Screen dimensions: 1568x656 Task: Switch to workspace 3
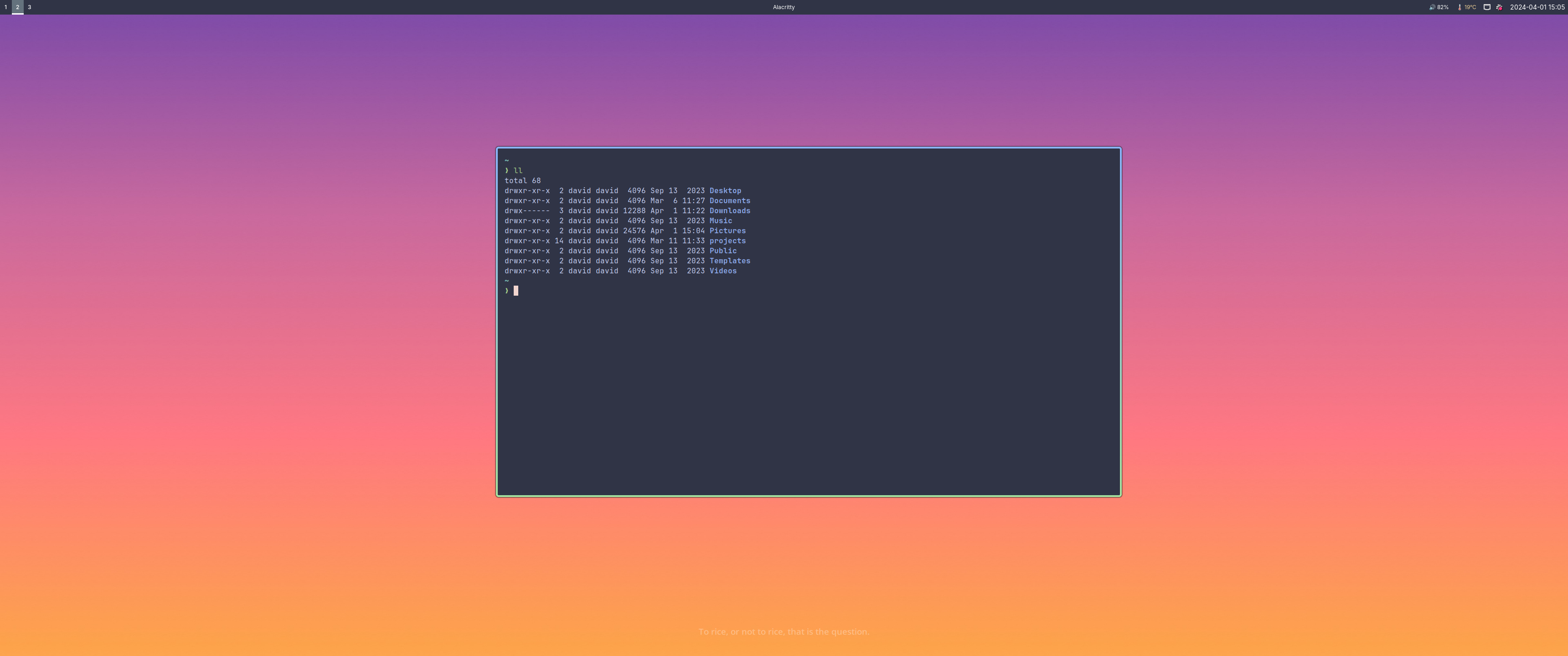(x=29, y=7)
